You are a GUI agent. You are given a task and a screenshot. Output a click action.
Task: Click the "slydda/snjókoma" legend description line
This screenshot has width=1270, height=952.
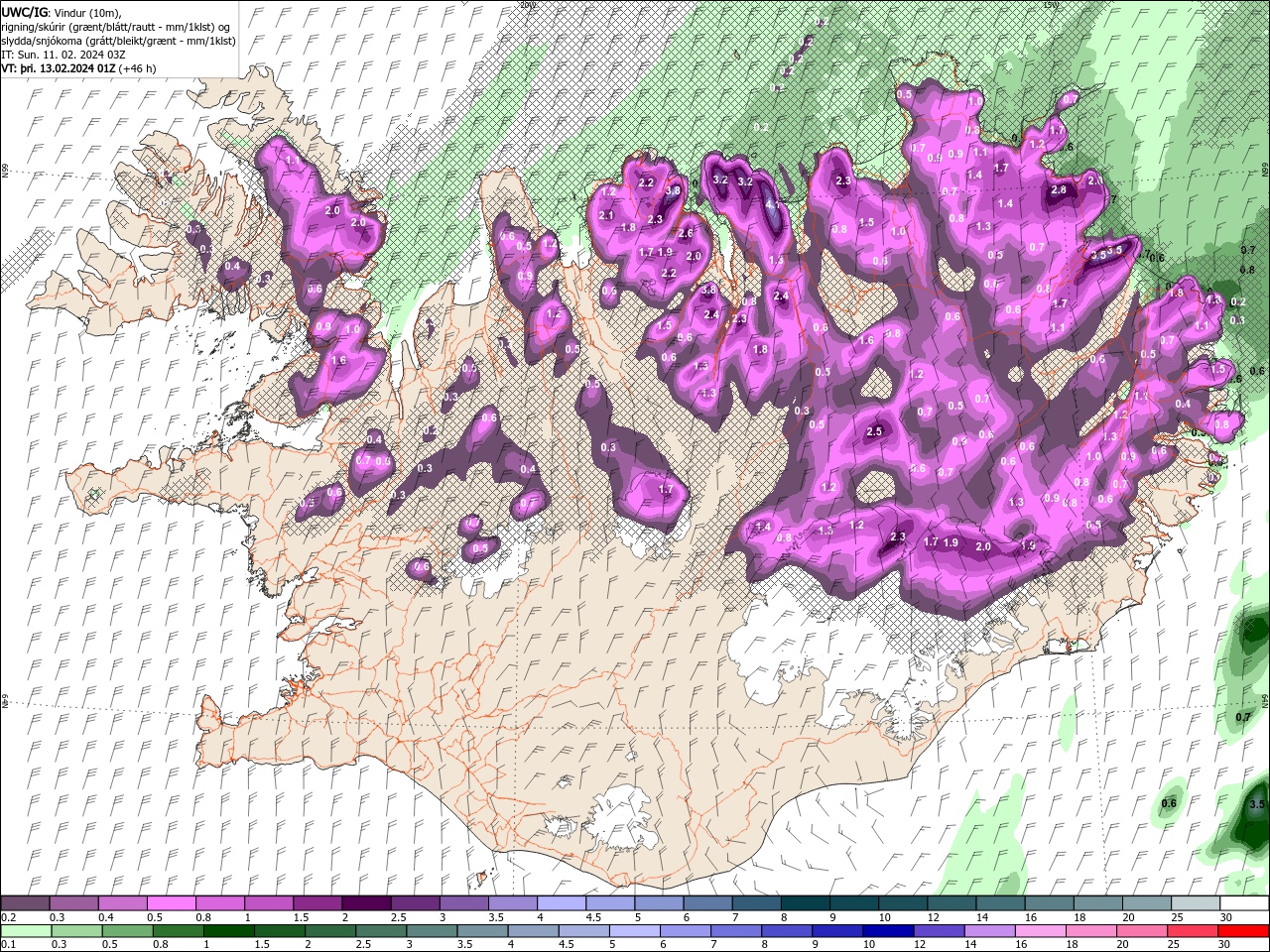(118, 41)
